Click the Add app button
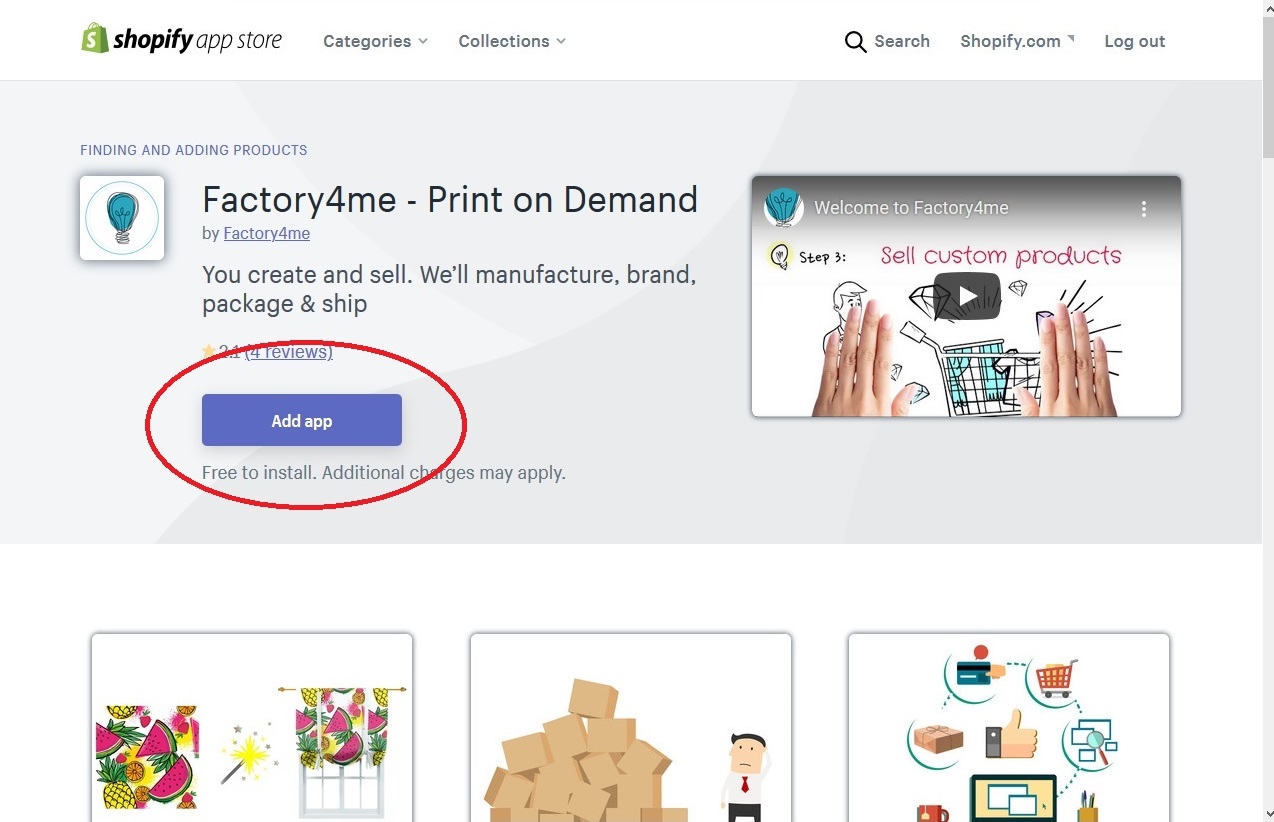 pos(302,420)
